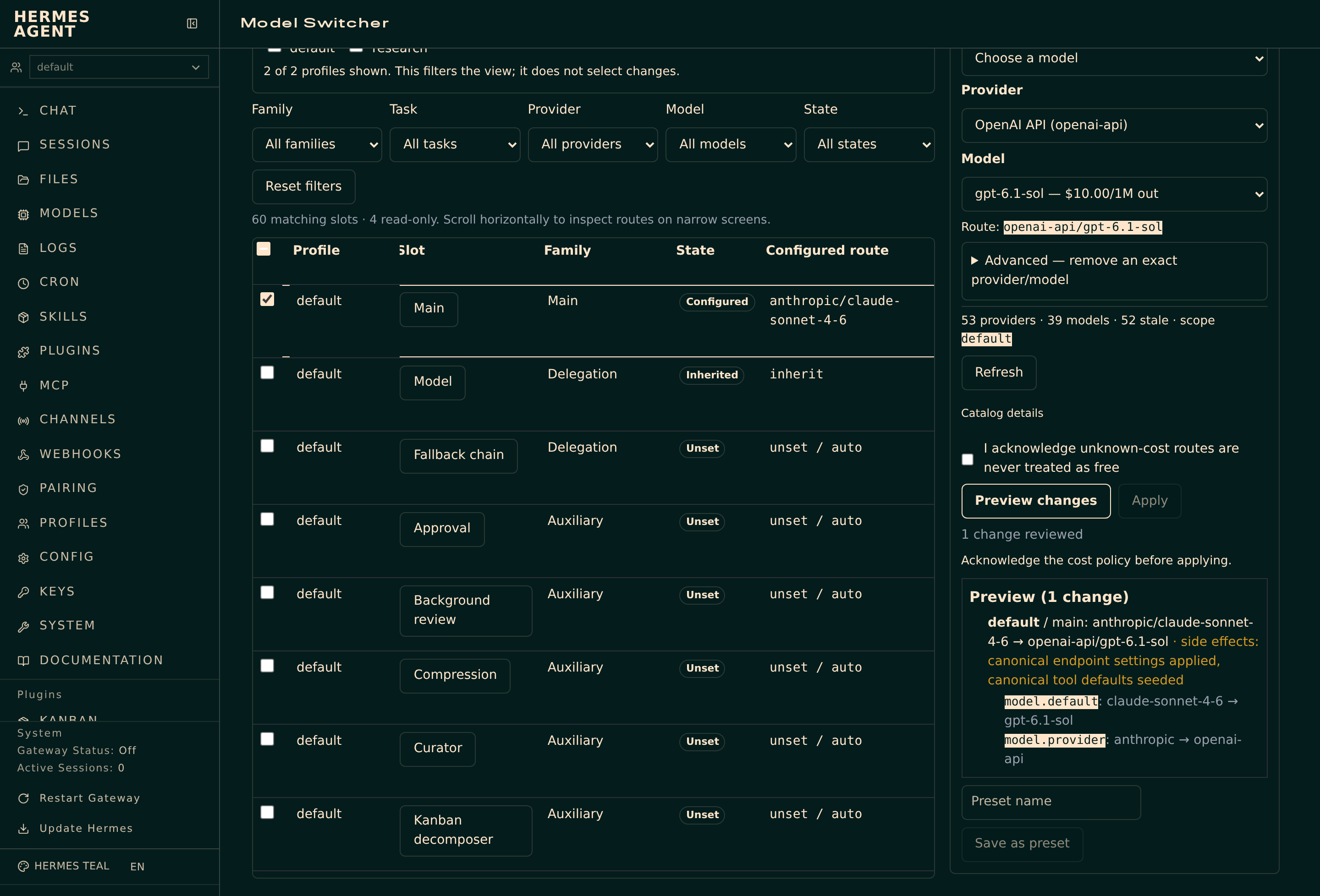Click the Cron clock icon
Image resolution: width=1320 pixels, height=896 pixels.
click(x=23, y=284)
